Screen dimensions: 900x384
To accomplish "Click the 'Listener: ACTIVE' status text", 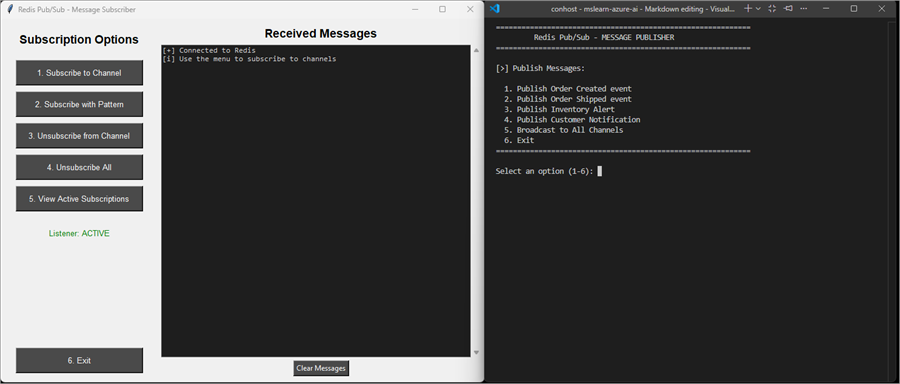I will tap(79, 234).
